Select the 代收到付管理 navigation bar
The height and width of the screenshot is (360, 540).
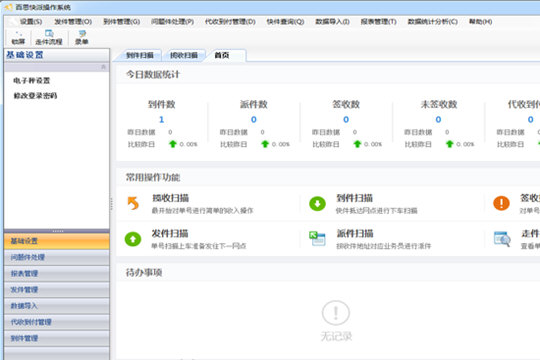[x=57, y=322]
